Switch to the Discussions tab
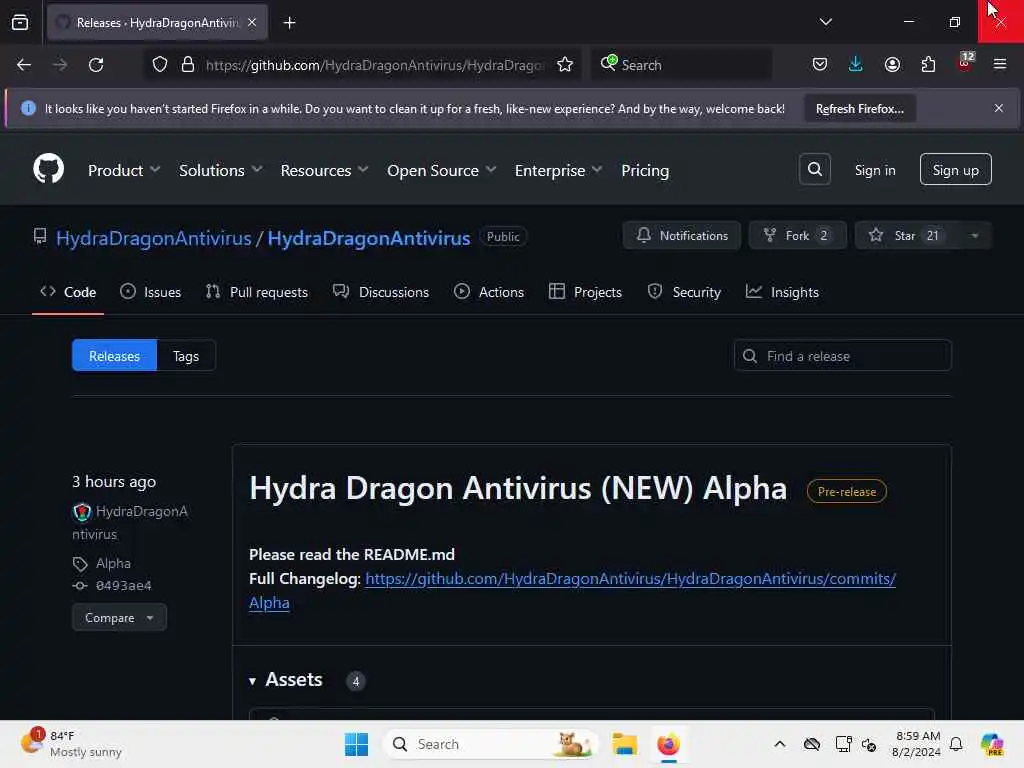 click(x=381, y=292)
